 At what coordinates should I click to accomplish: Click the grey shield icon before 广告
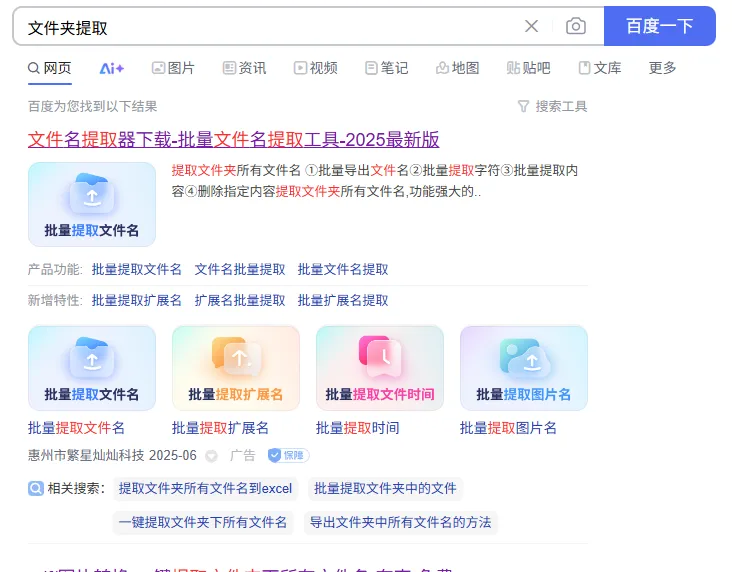211,456
